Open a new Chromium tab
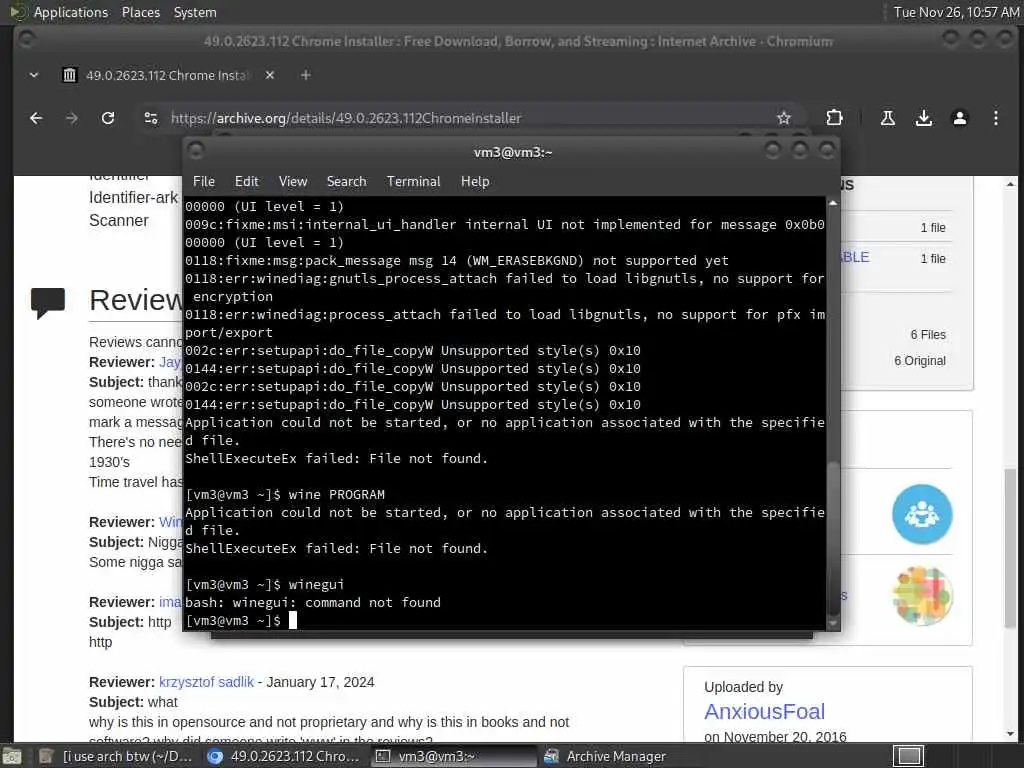This screenshot has width=1024, height=768. pyautogui.click(x=306, y=75)
